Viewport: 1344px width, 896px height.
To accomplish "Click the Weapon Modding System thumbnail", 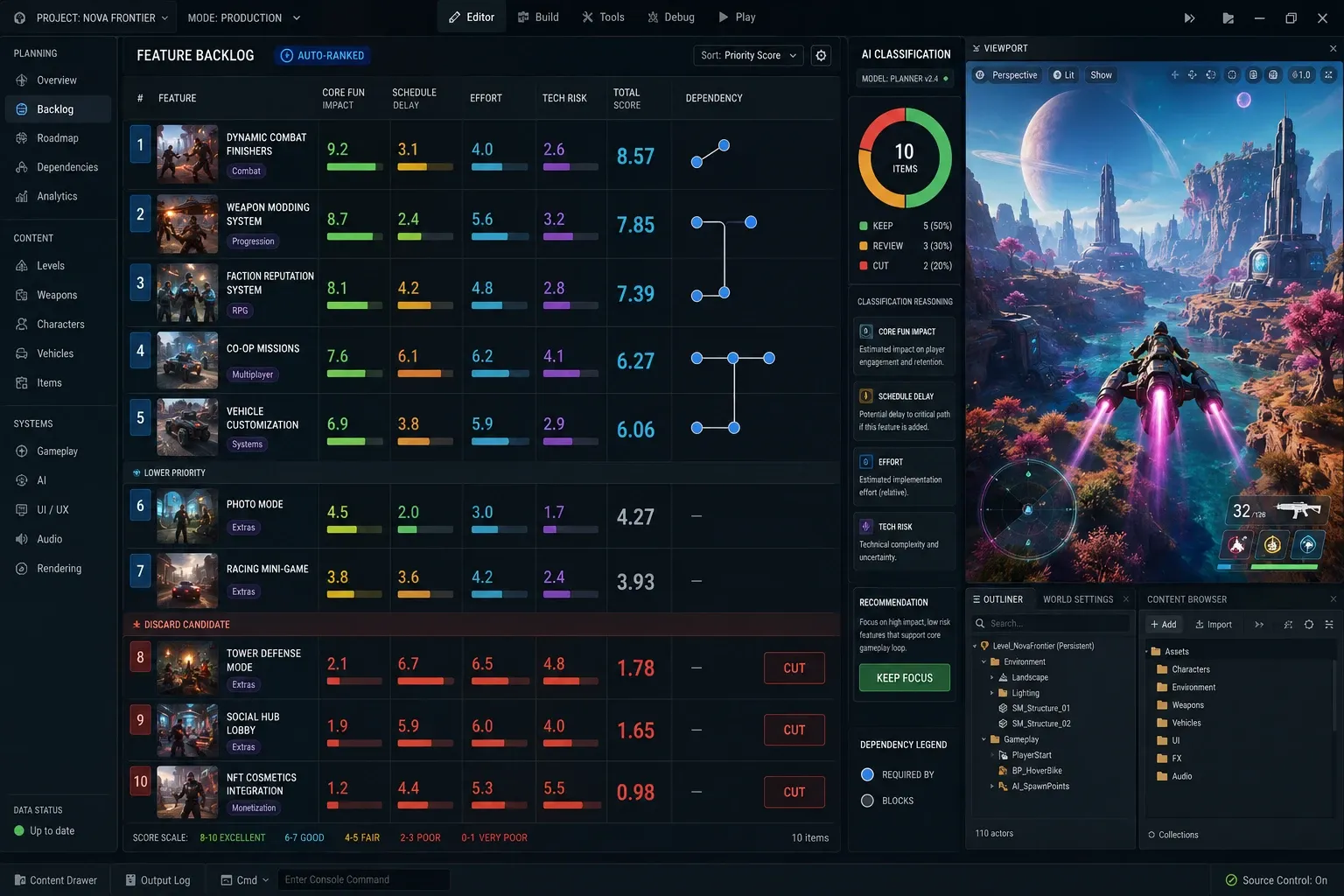I will point(187,224).
